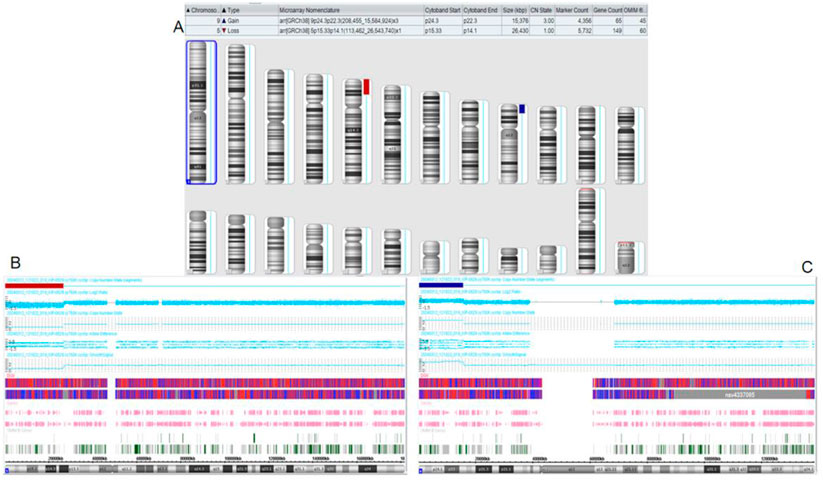Click red loss segment bar in panel B
This screenshot has width=823, height=481.
point(34,286)
